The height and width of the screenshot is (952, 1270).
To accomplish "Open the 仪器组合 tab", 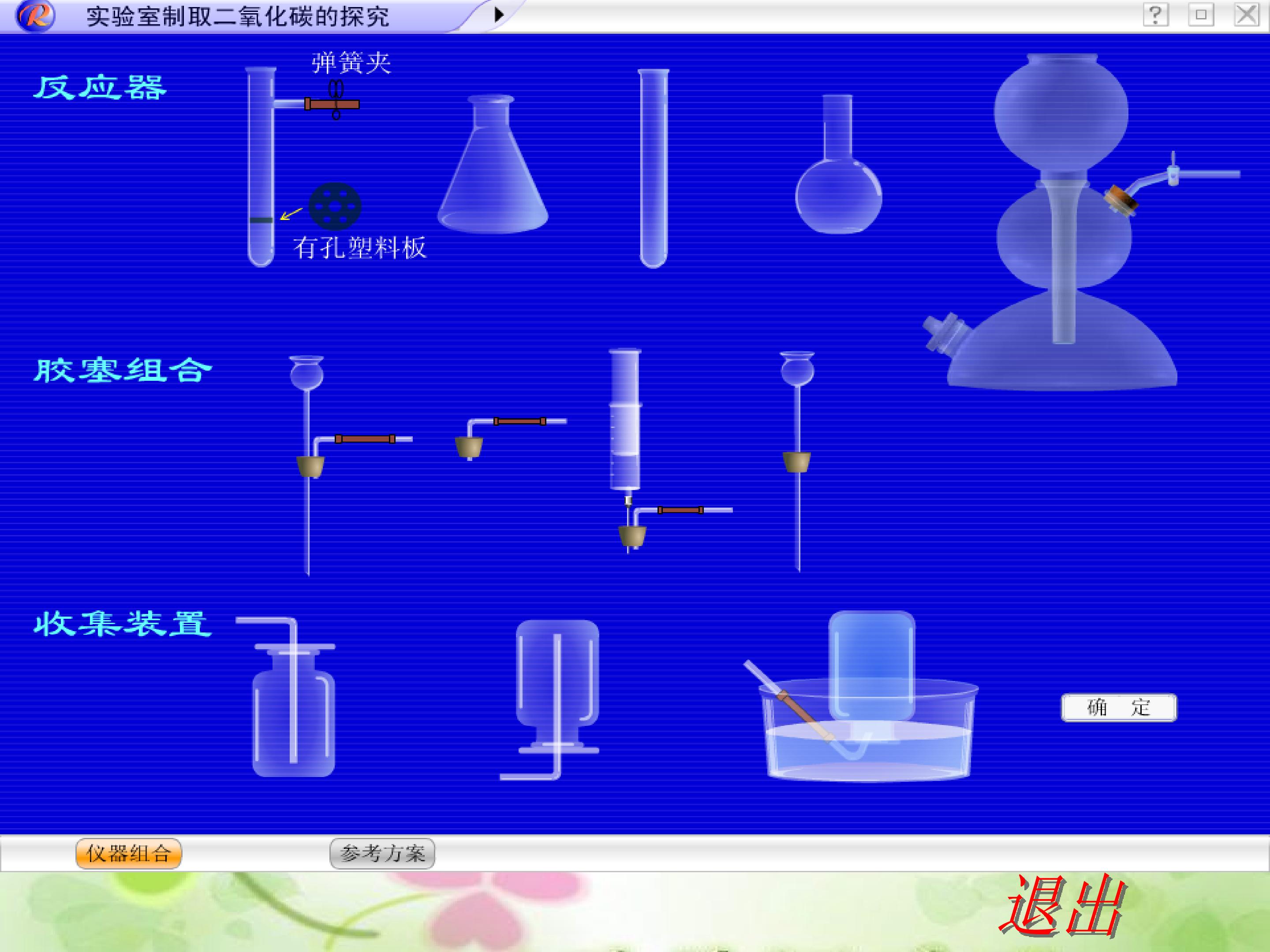I will pyautogui.click(x=129, y=854).
